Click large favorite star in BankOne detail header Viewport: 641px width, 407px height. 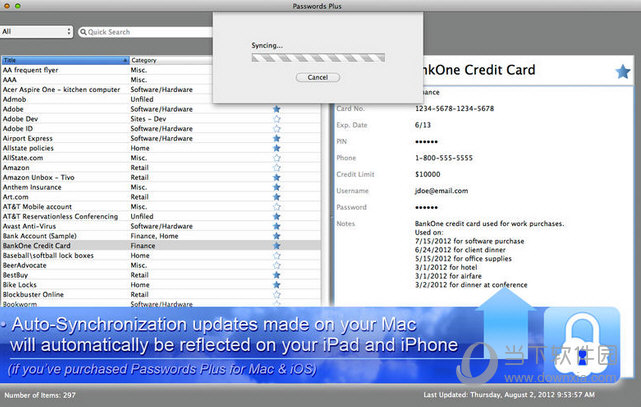pyautogui.click(x=623, y=72)
